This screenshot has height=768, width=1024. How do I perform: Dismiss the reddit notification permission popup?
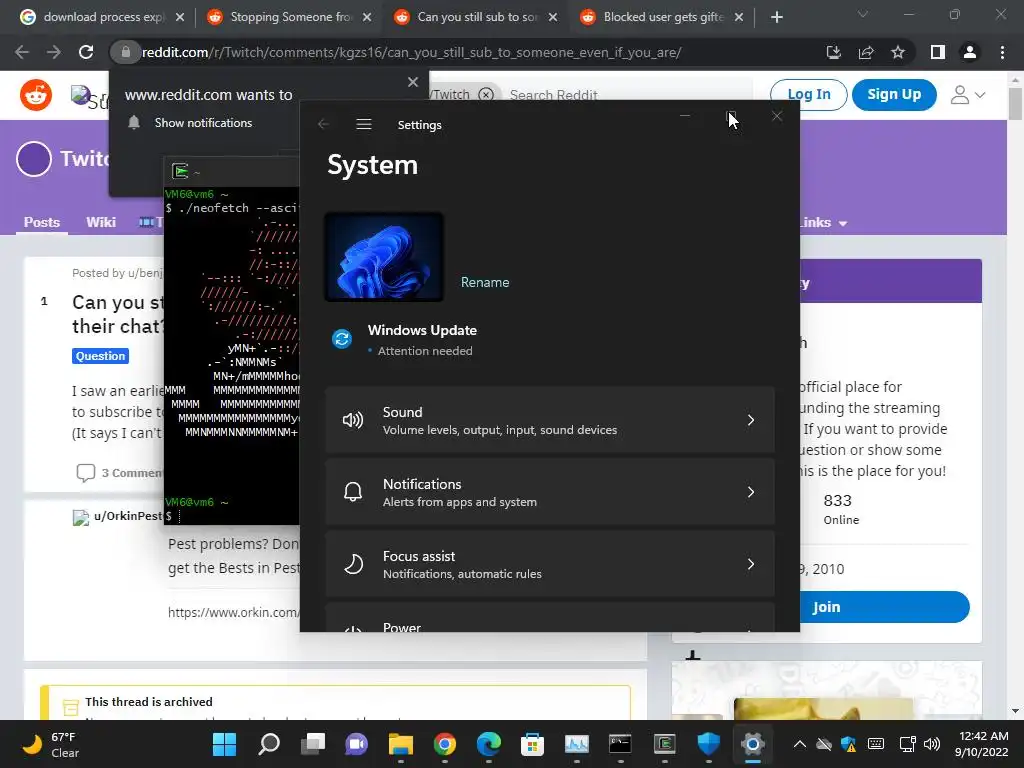pyautogui.click(x=413, y=82)
